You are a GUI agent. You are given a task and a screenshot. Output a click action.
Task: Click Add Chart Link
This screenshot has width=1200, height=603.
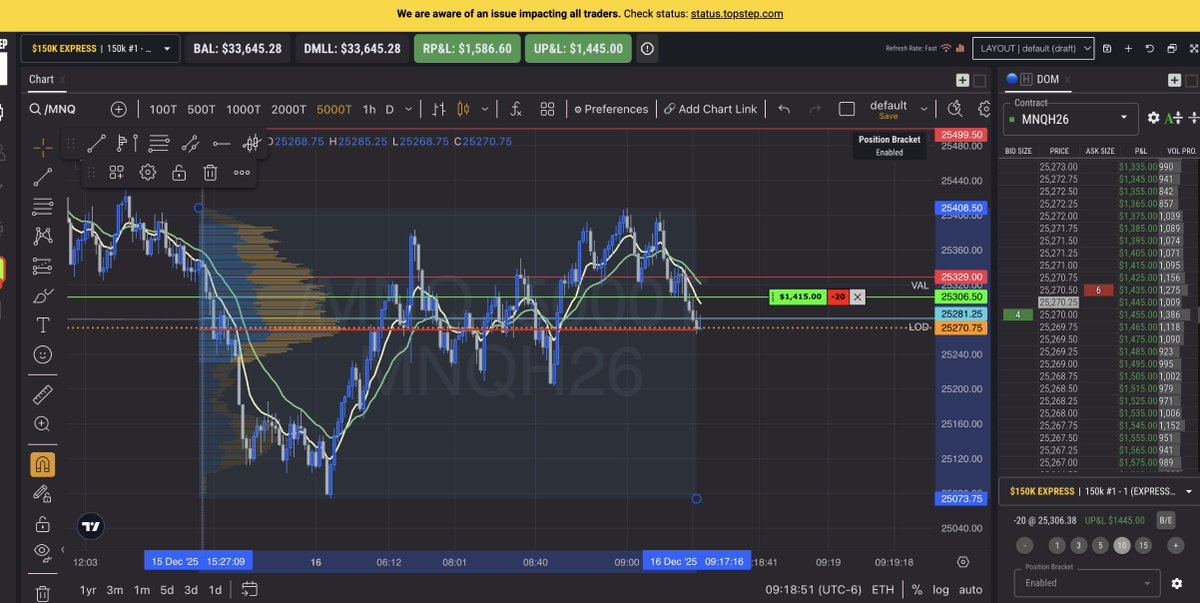pos(711,109)
